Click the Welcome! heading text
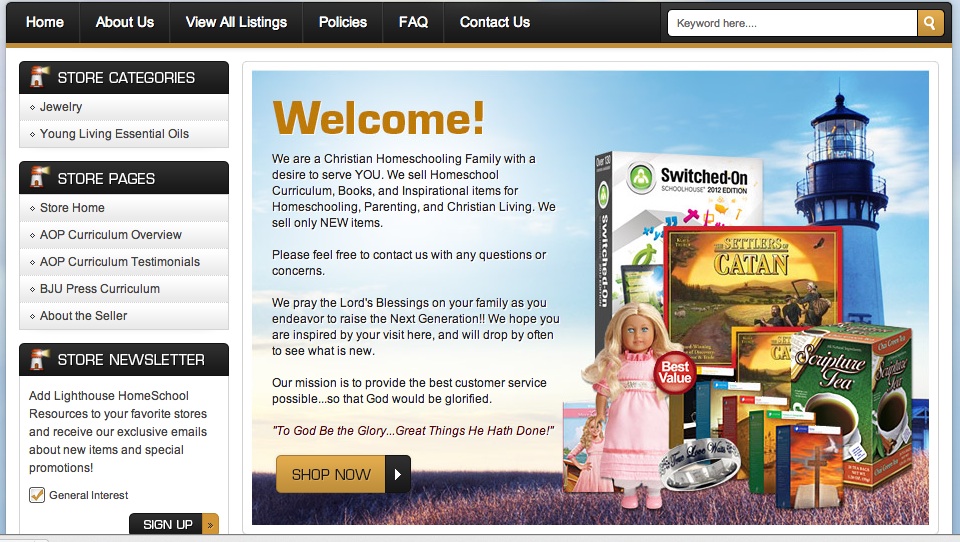This screenshot has height=542, width=960. click(x=379, y=118)
